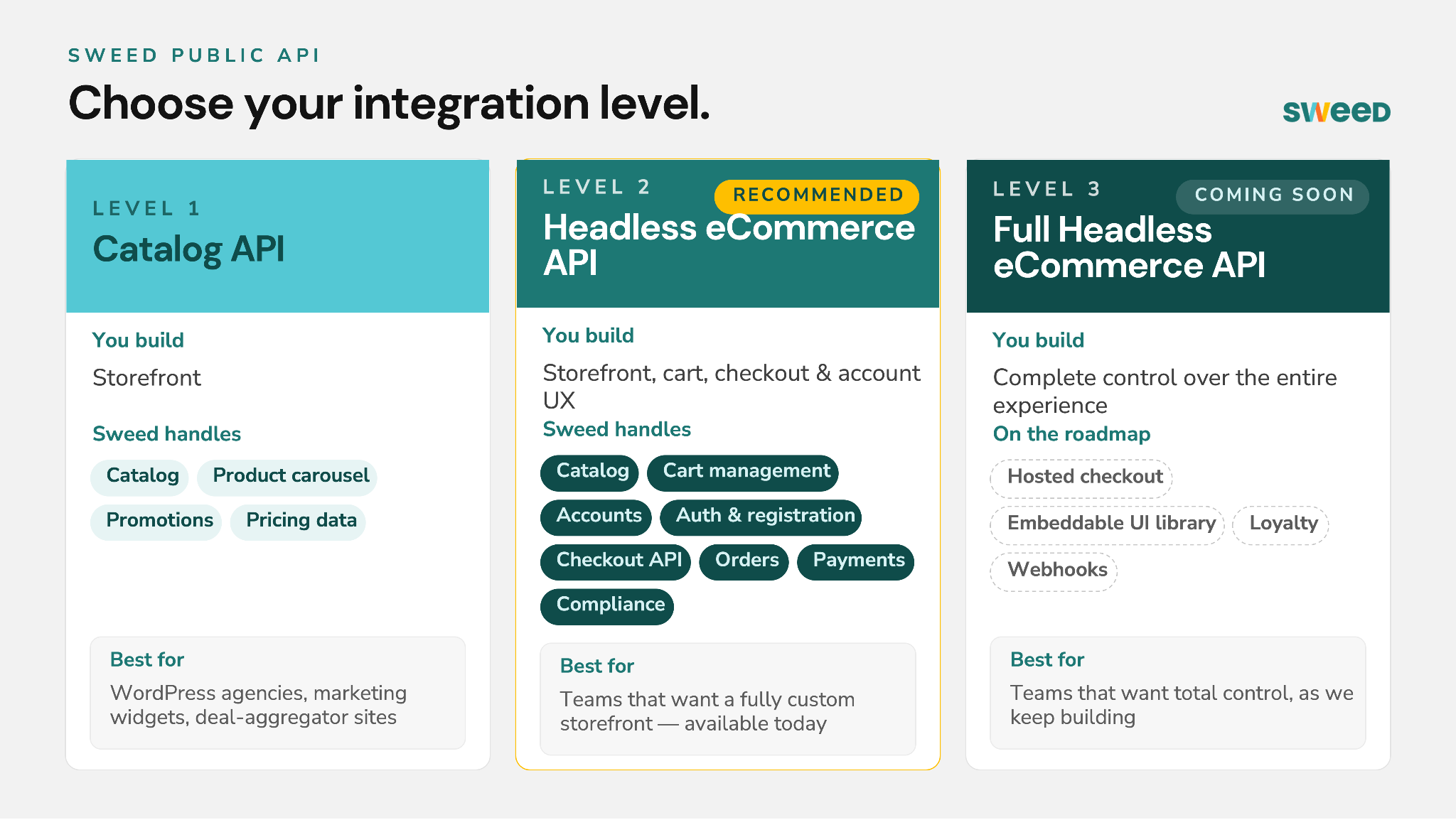Screen dimensions: 1456x820
Task: Select the Catalog API card title
Action: pos(188,250)
